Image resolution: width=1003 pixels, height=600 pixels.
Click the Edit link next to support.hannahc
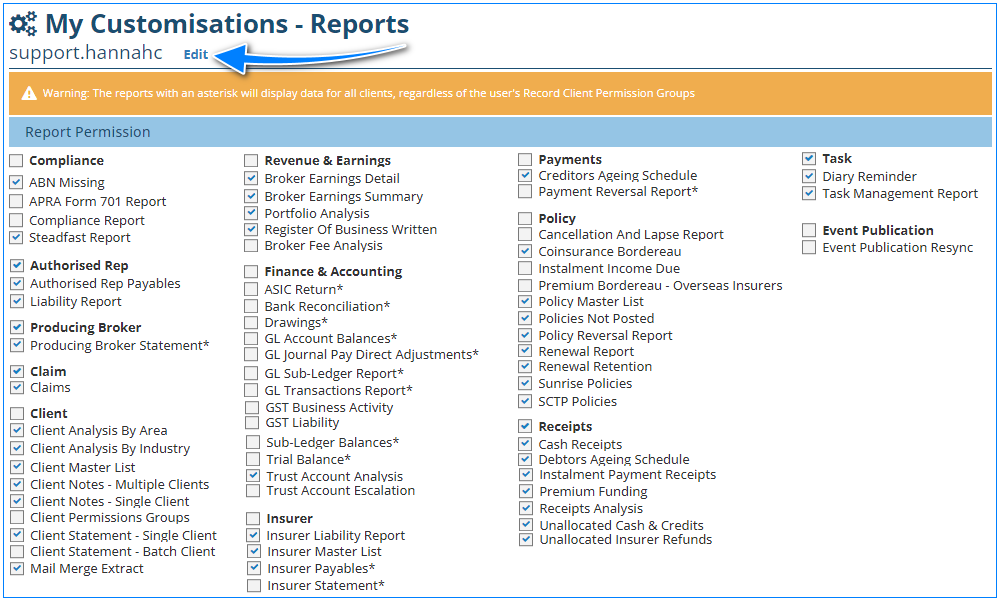[x=196, y=55]
